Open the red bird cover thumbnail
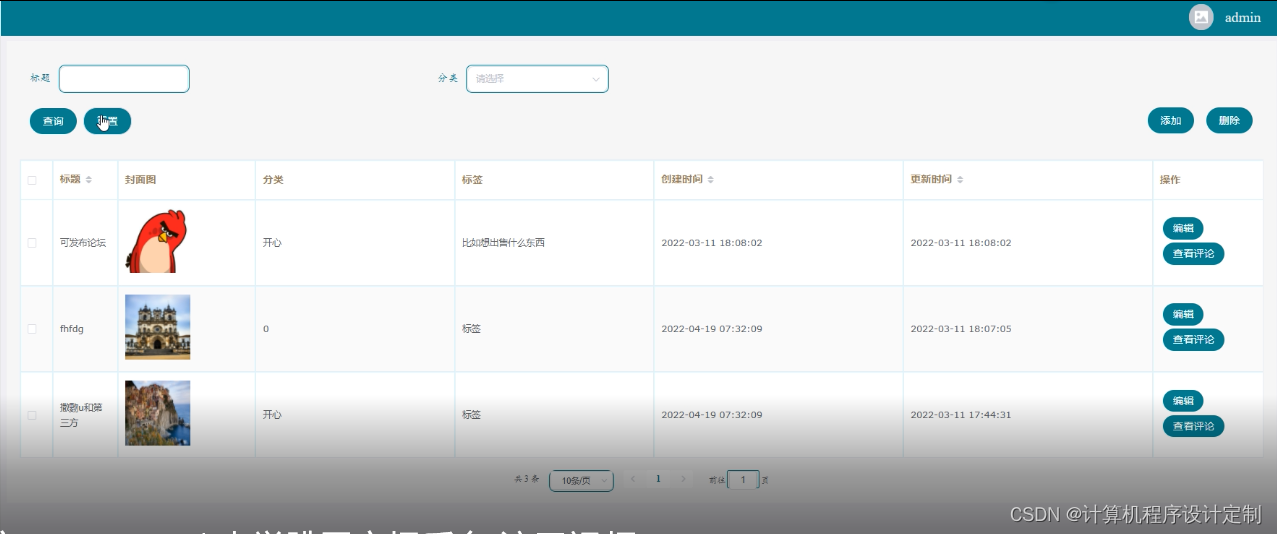1277x534 pixels. pos(156,241)
